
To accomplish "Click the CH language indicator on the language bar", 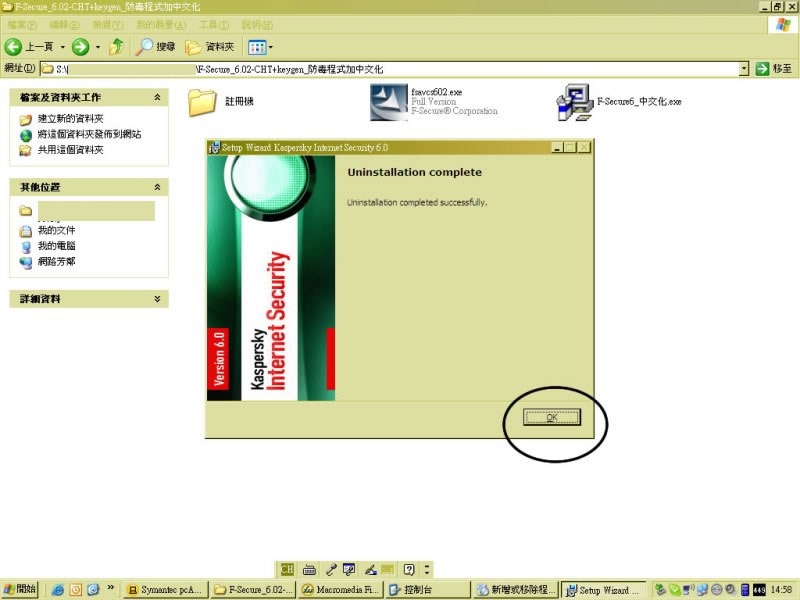I will click(x=287, y=569).
